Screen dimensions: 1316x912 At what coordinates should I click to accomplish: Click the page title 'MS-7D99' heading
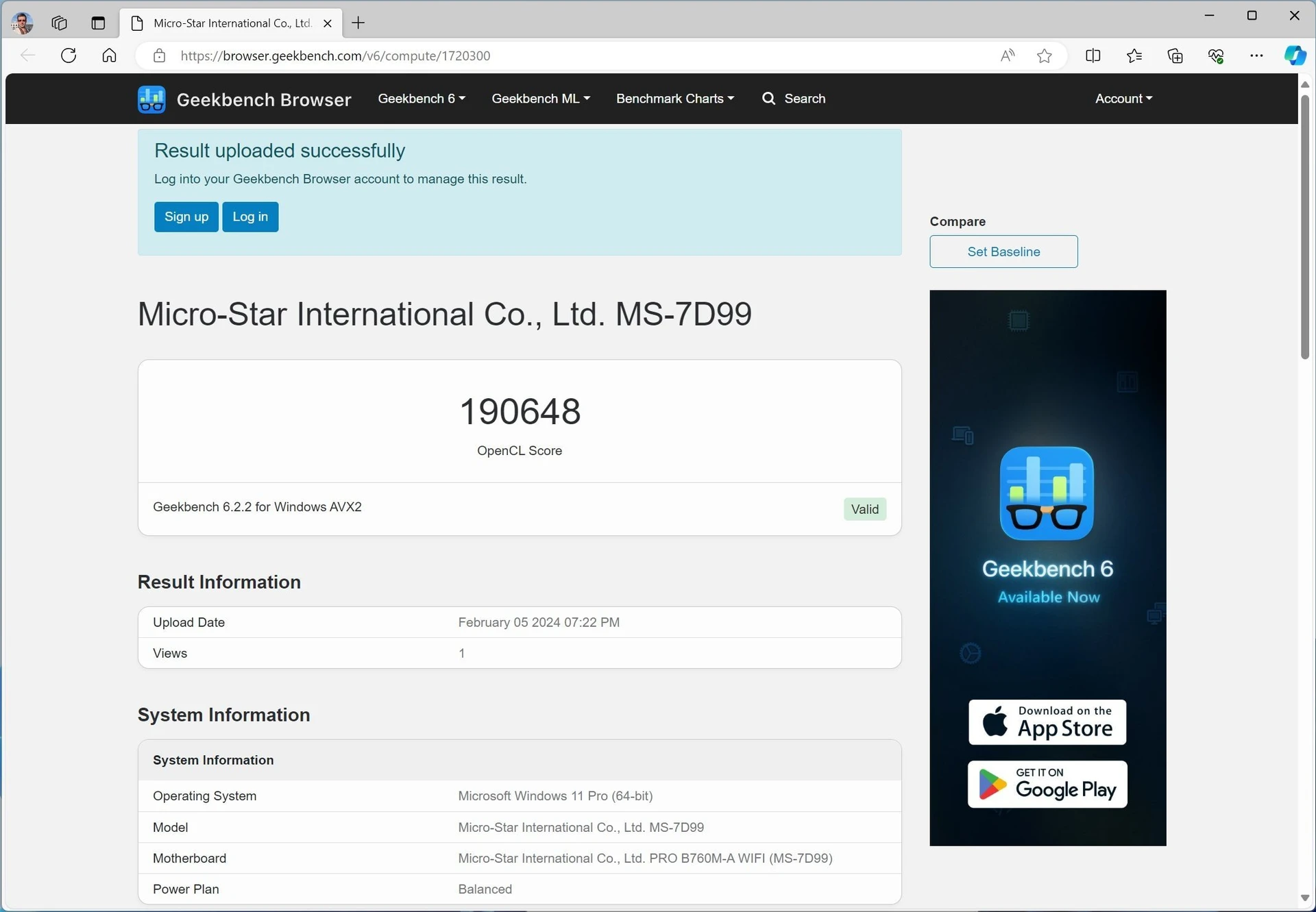click(x=683, y=315)
